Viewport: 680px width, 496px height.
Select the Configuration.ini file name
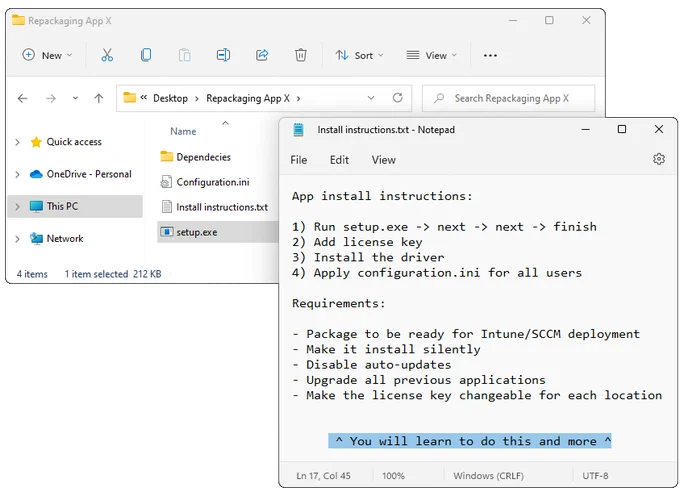pyautogui.click(x=213, y=182)
